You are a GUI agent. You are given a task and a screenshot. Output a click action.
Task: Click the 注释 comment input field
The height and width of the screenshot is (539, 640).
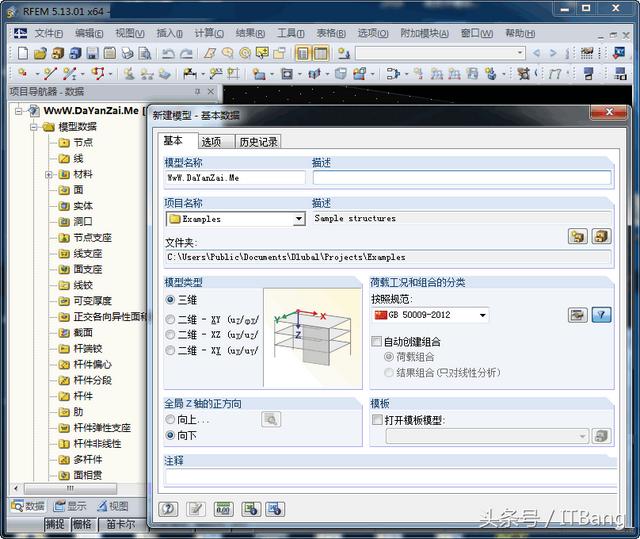391,477
